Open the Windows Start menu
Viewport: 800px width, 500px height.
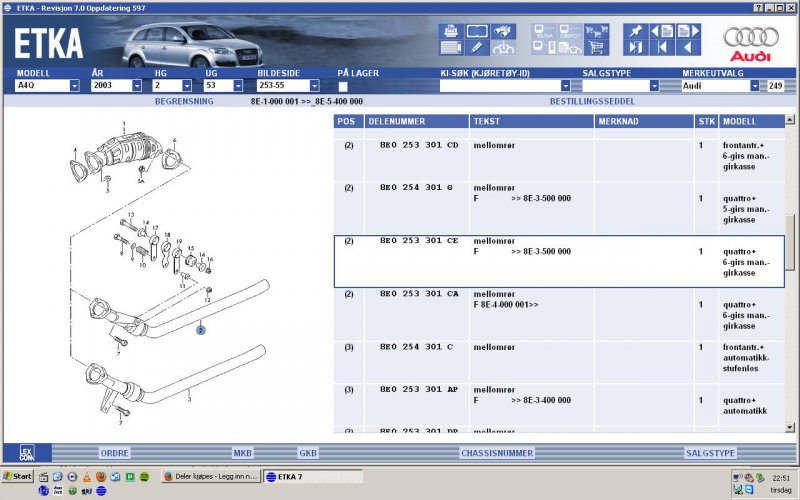17,476
